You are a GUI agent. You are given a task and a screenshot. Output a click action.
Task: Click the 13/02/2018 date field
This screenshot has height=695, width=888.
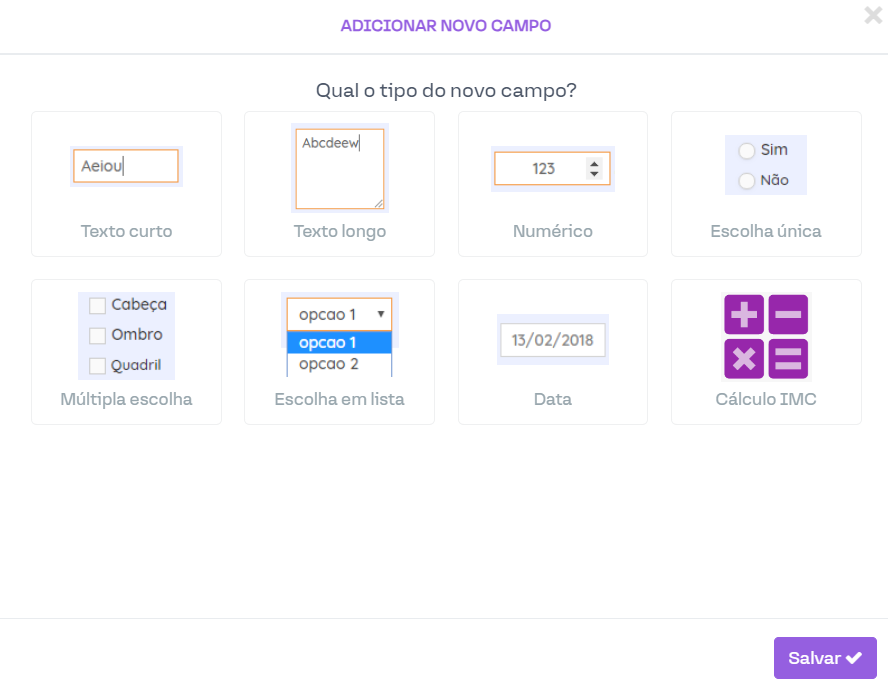pos(552,340)
